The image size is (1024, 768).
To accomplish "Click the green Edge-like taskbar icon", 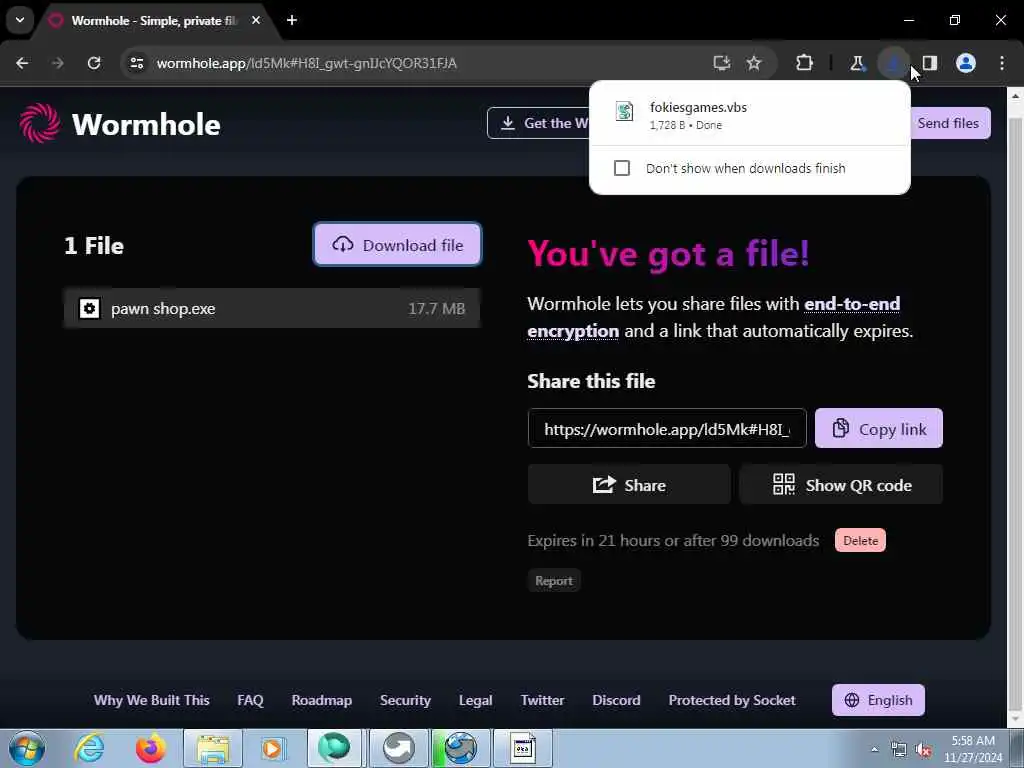I will click(334, 748).
